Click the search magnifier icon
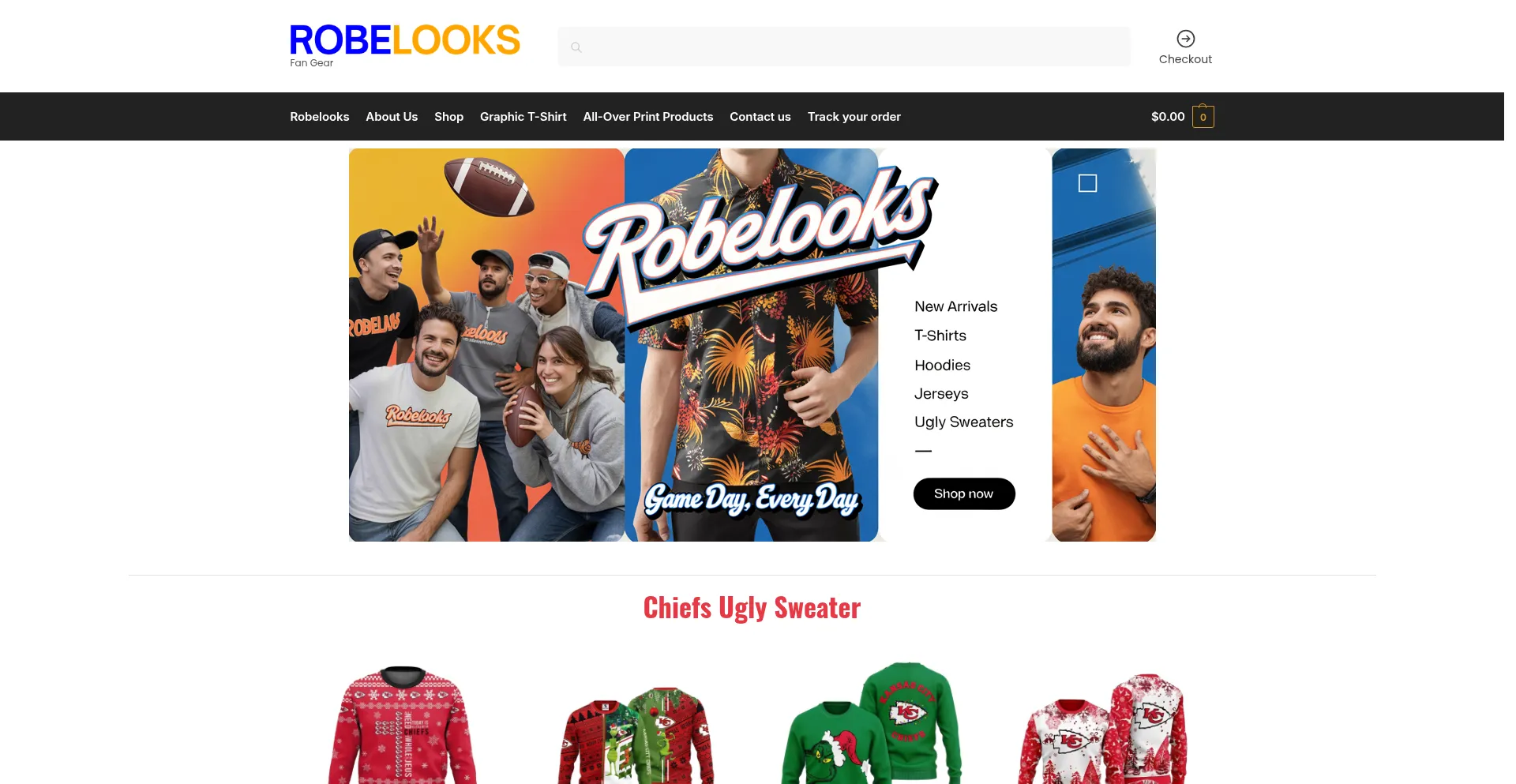 (576, 47)
